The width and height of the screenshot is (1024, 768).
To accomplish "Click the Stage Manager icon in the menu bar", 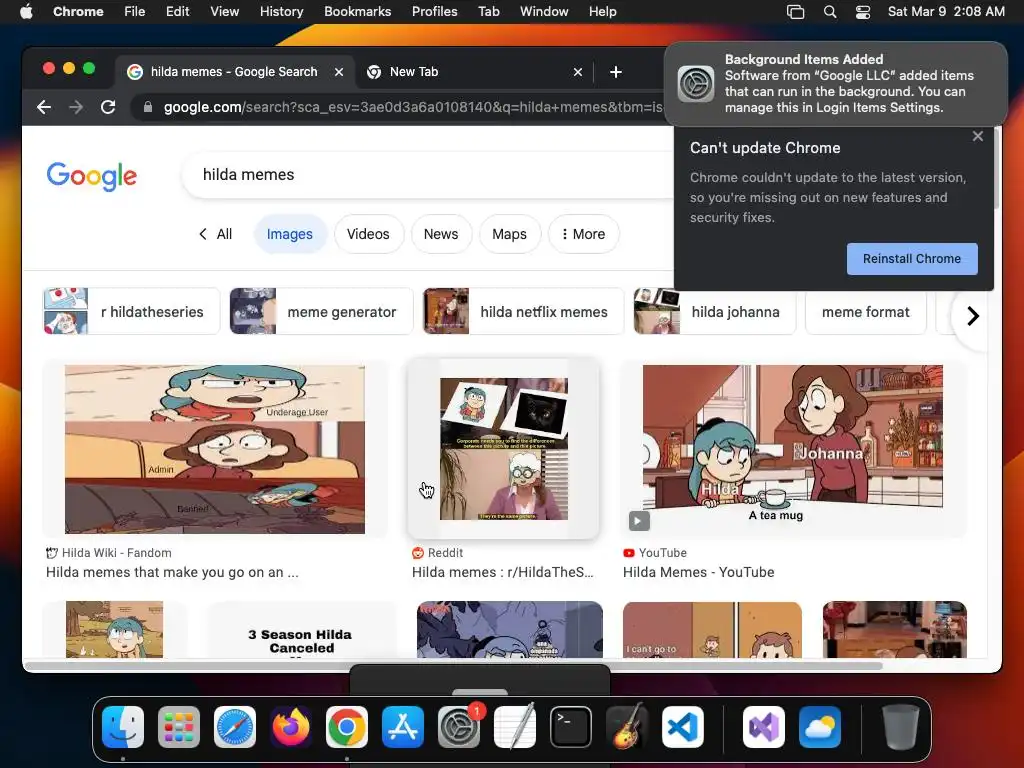I will (795, 12).
